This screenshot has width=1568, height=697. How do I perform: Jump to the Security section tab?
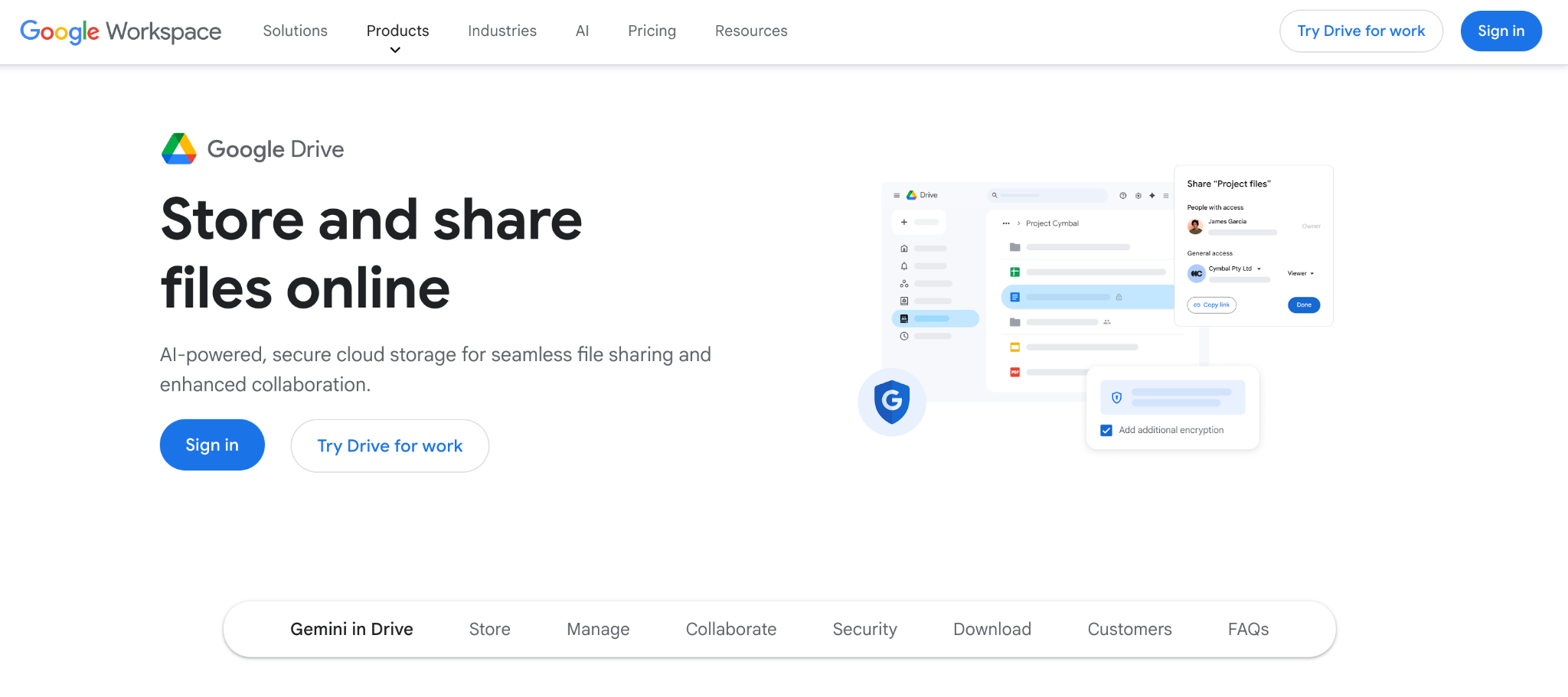(865, 629)
